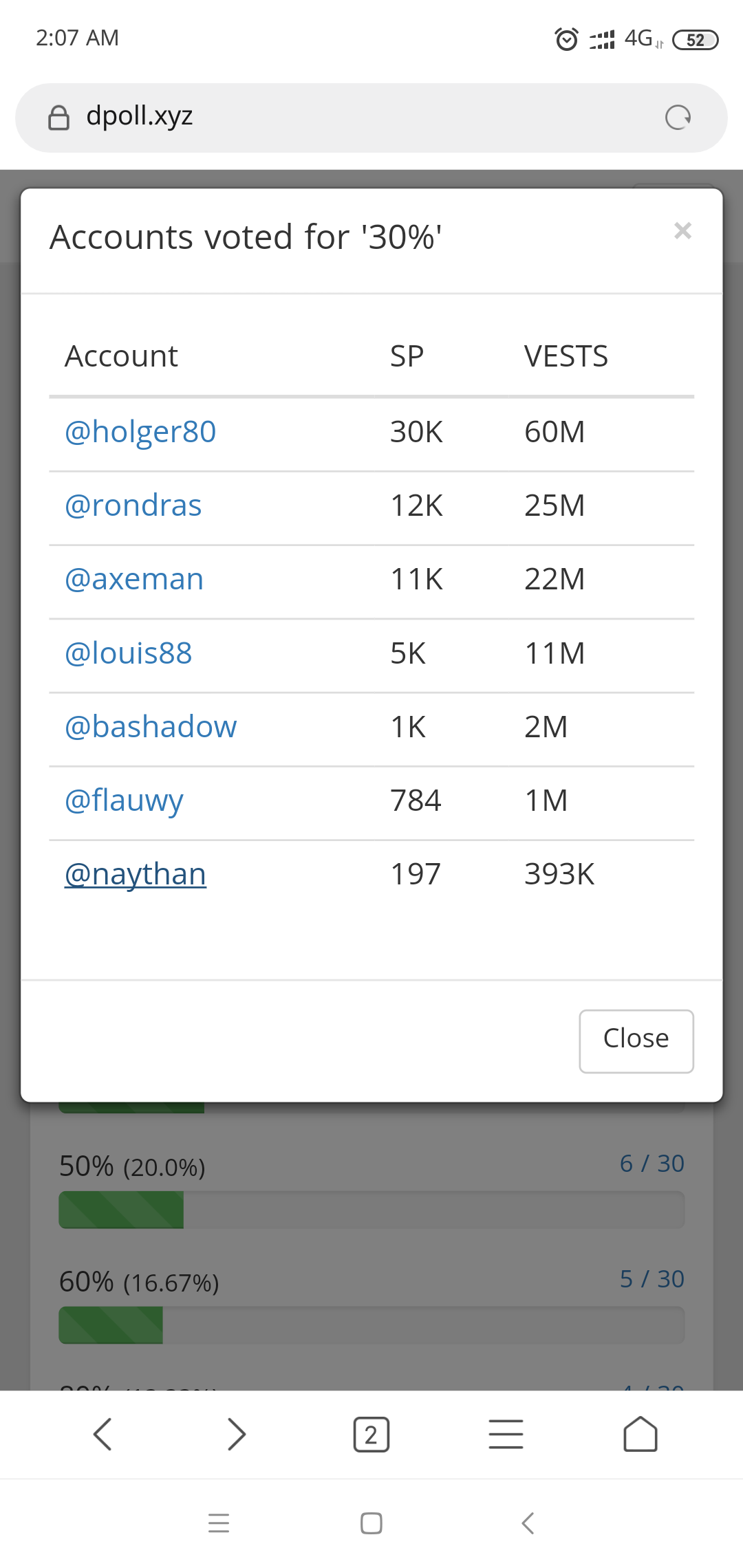Screen dimensions: 743x1568
Task: Dismiss dialog with the X icon
Action: coord(682,231)
